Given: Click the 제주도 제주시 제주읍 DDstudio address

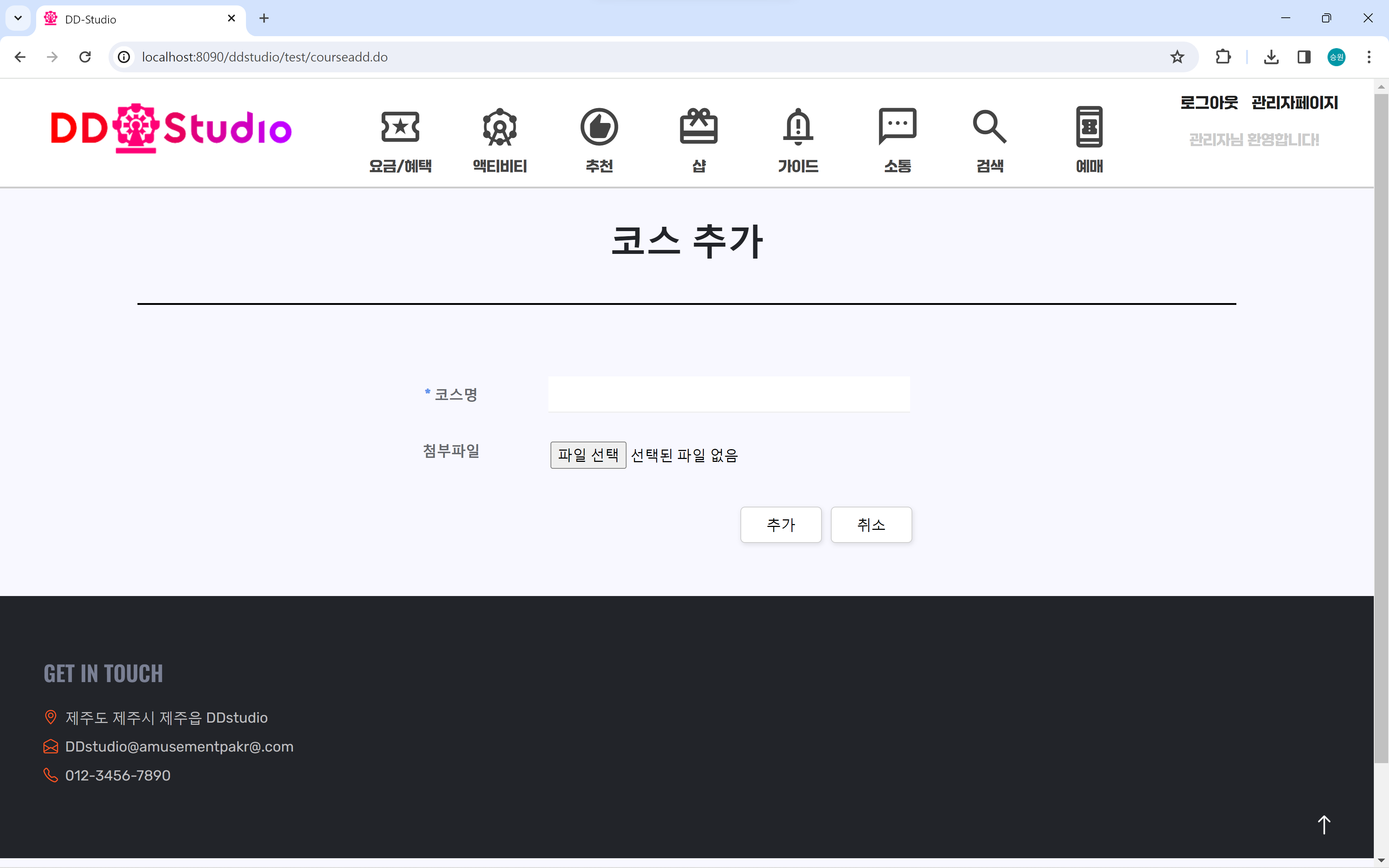Looking at the screenshot, I should [x=166, y=718].
